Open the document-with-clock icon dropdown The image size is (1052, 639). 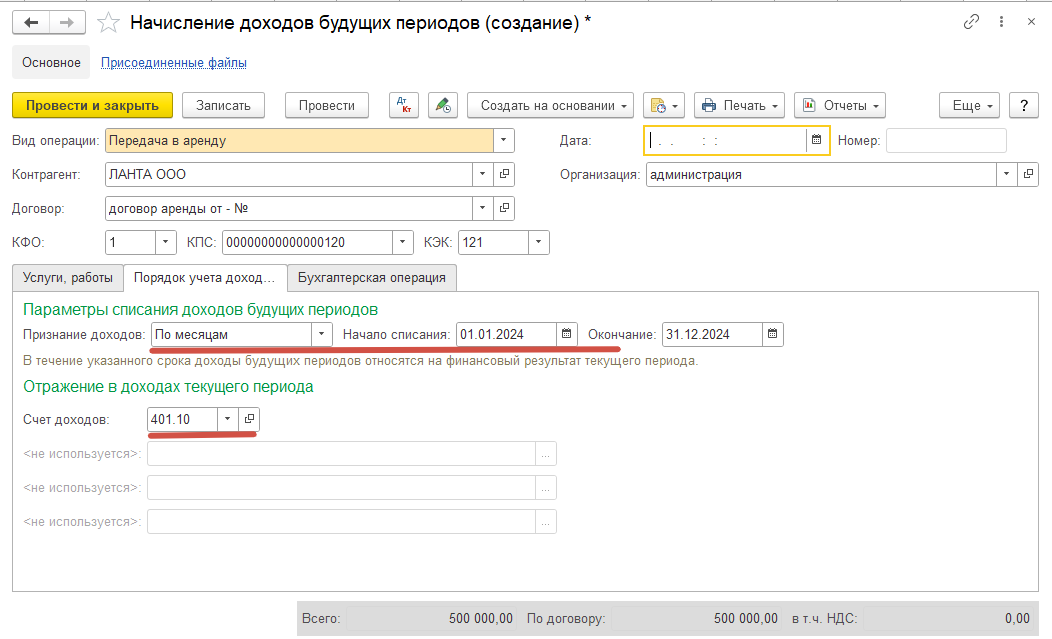pos(664,105)
